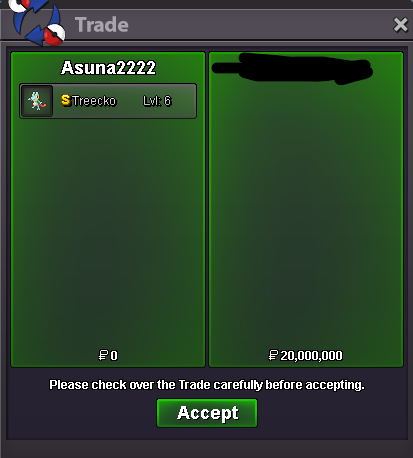This screenshot has height=458, width=413.
Task: Select the Treecko name in the trade slot
Action: coord(94,101)
